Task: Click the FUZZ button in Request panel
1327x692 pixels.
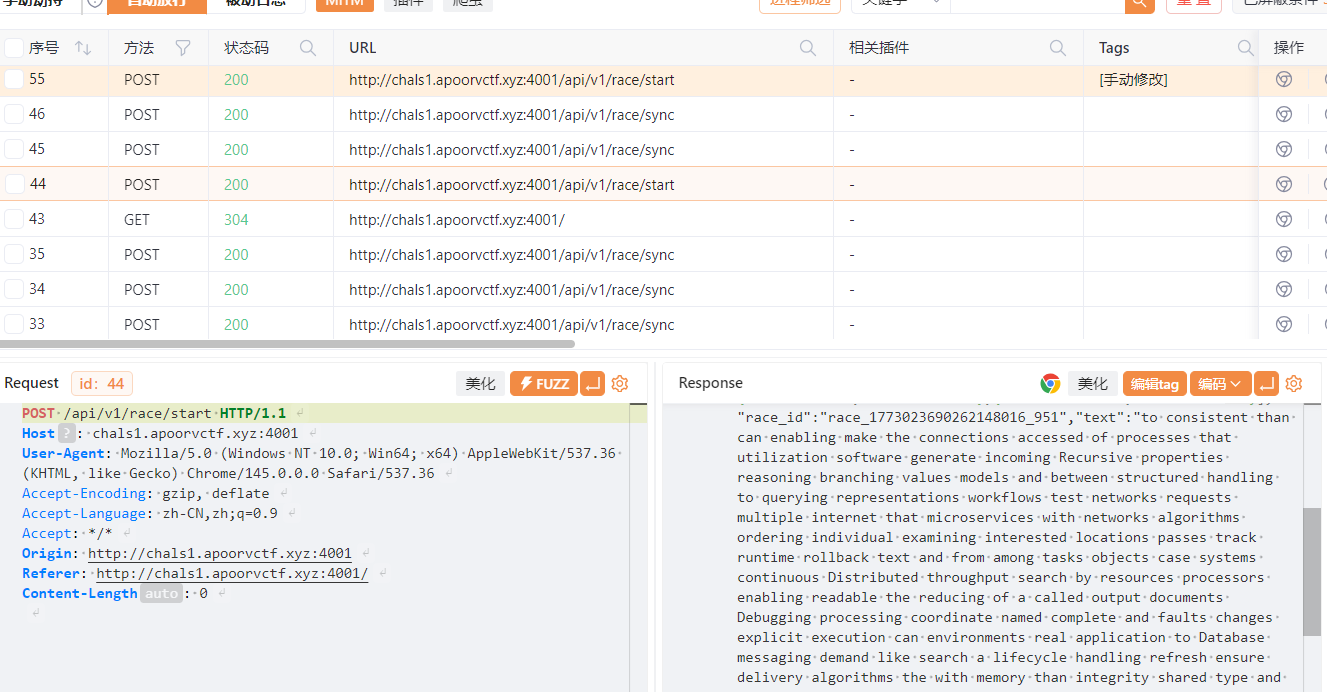Action: click(543, 383)
